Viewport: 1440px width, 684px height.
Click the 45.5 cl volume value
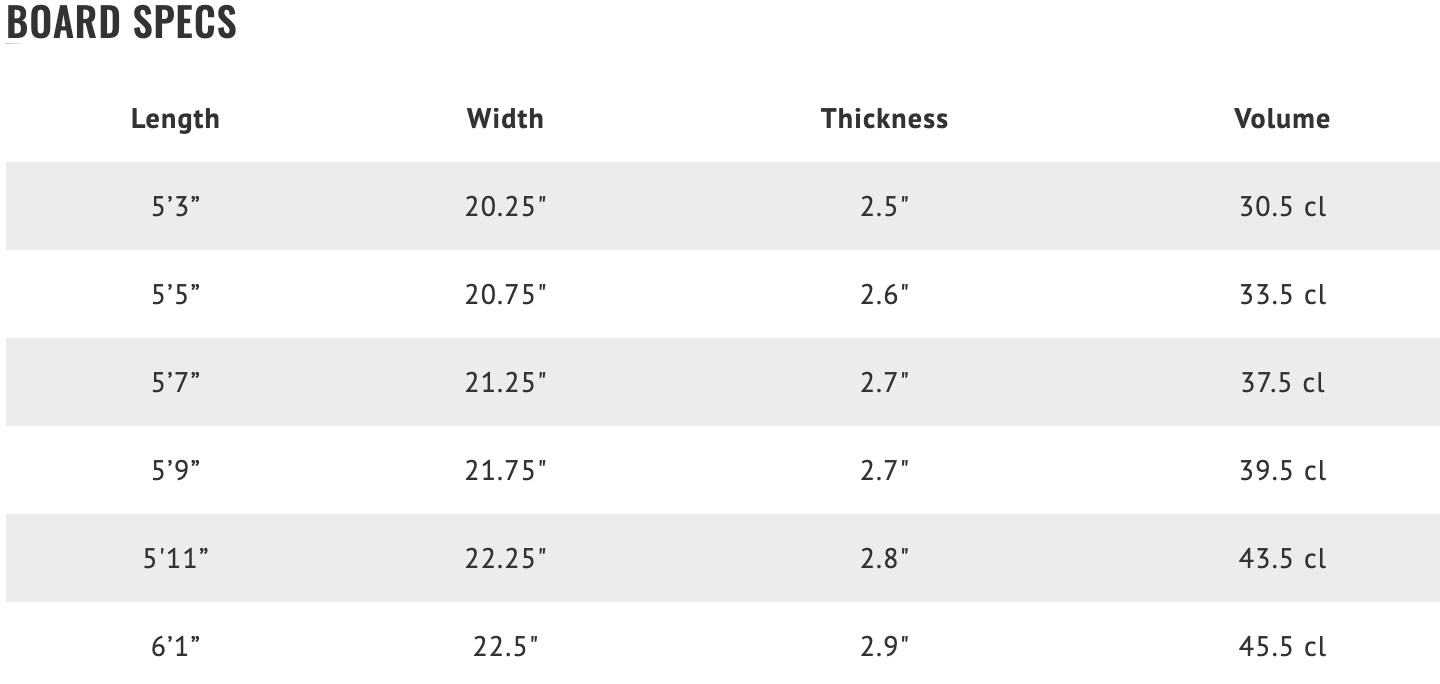[x=1282, y=647]
